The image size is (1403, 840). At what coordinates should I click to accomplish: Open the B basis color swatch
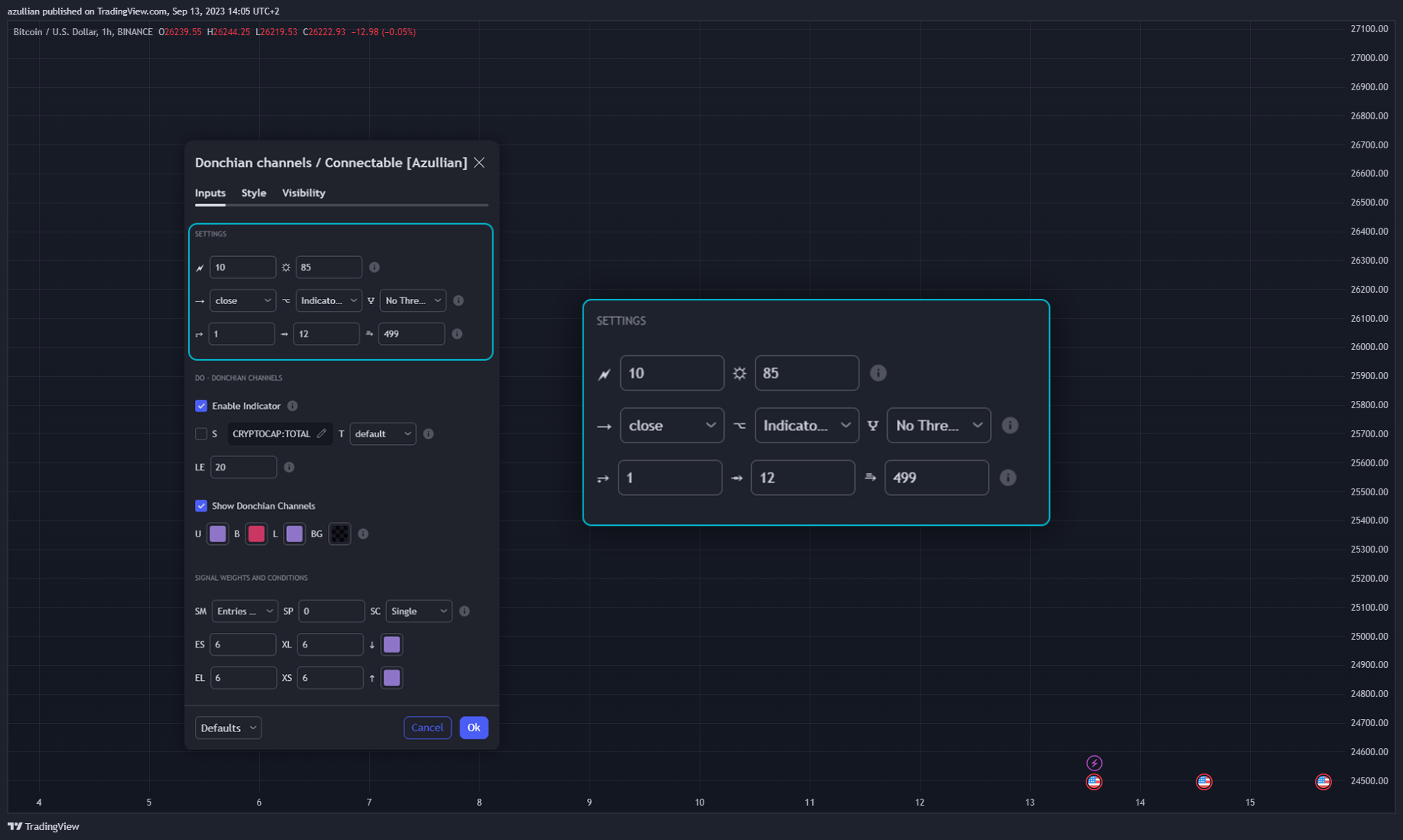[x=256, y=534]
